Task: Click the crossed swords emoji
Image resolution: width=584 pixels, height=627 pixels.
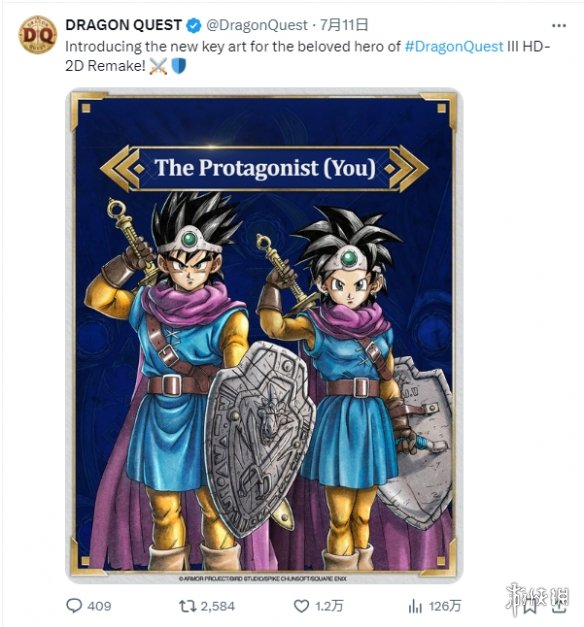Action: point(158,67)
